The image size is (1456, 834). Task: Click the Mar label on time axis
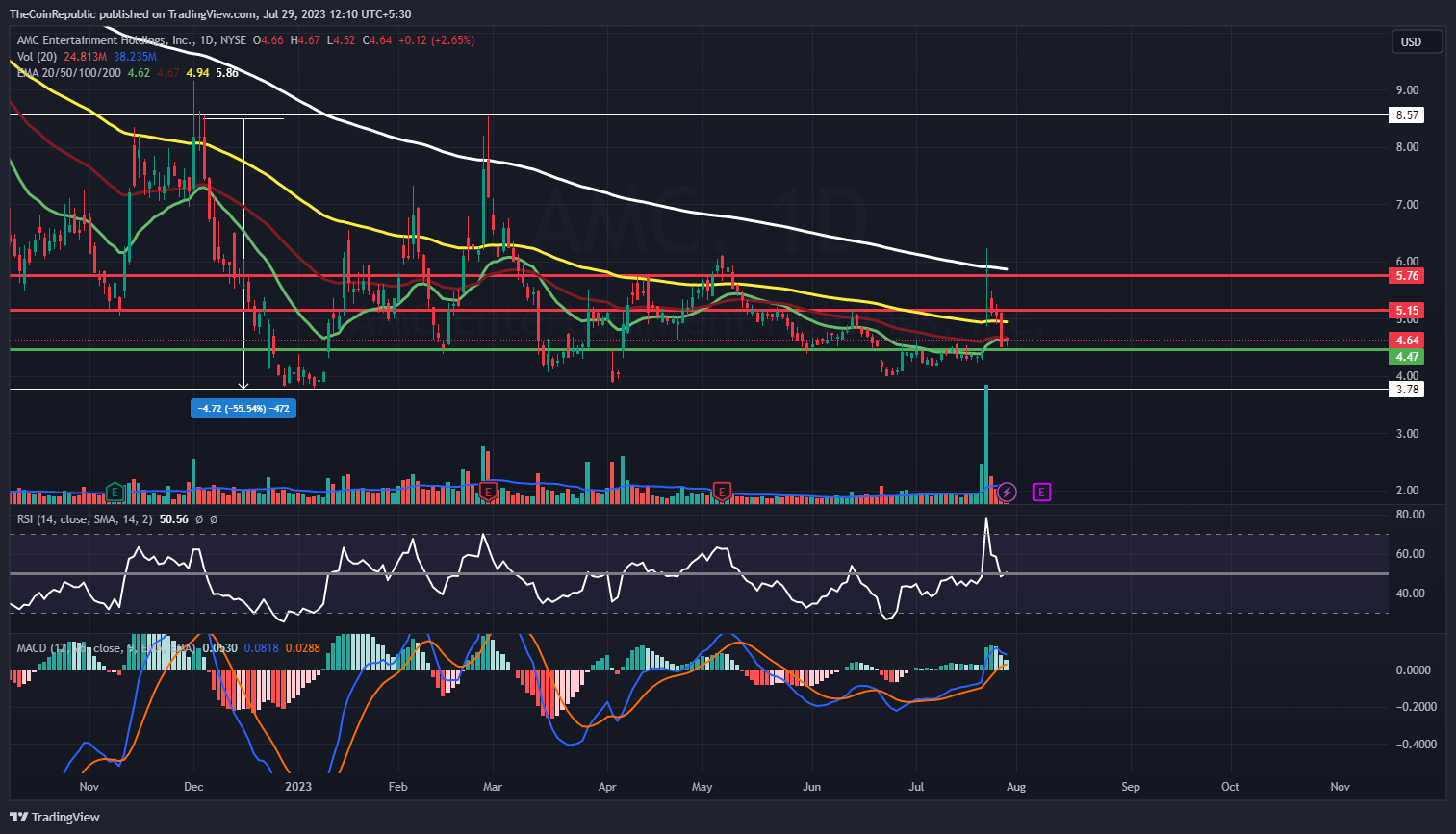(x=493, y=787)
